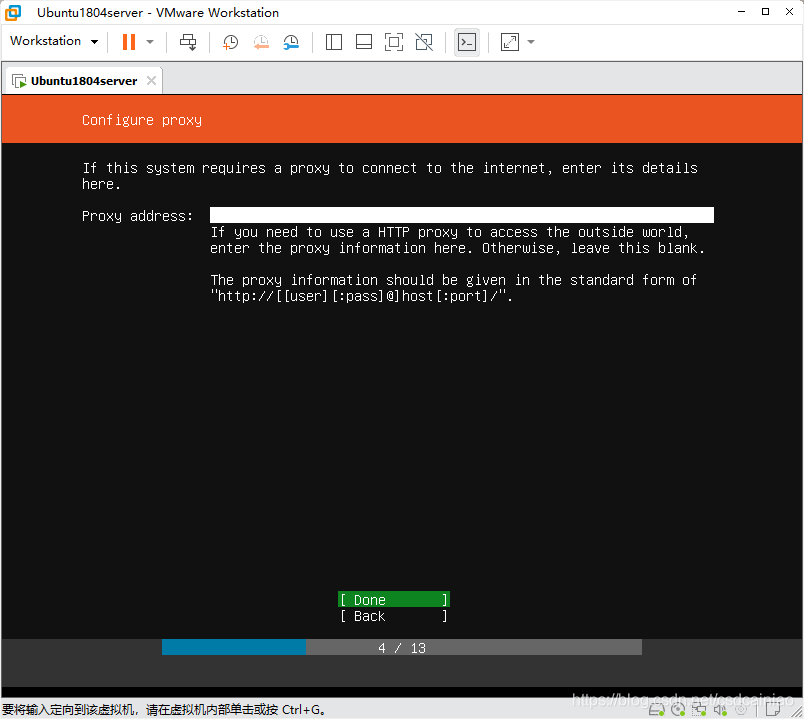Viewport: 804px width, 719px height.
Task: Toggle the library sidebar view
Action: pos(334,42)
